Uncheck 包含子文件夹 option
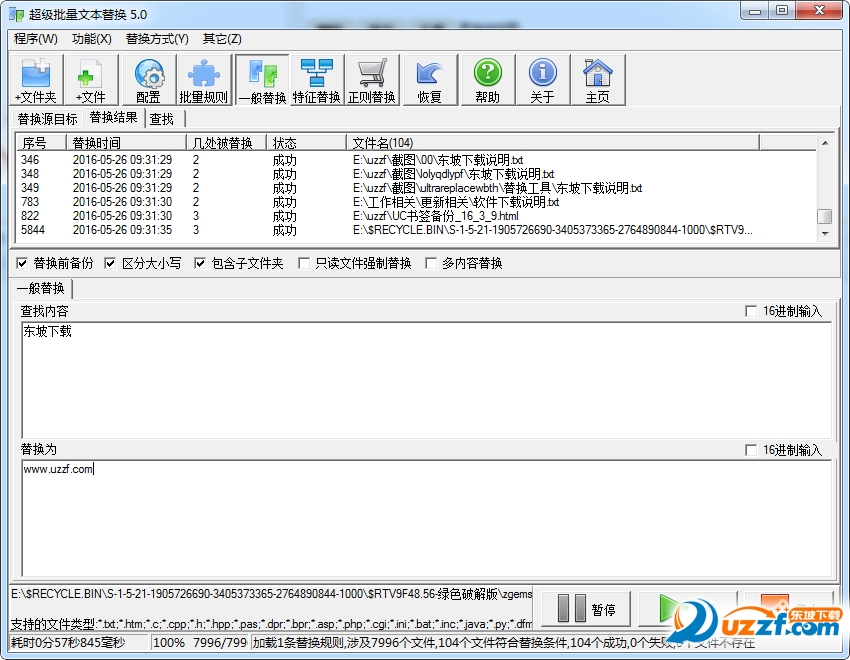 [x=200, y=263]
